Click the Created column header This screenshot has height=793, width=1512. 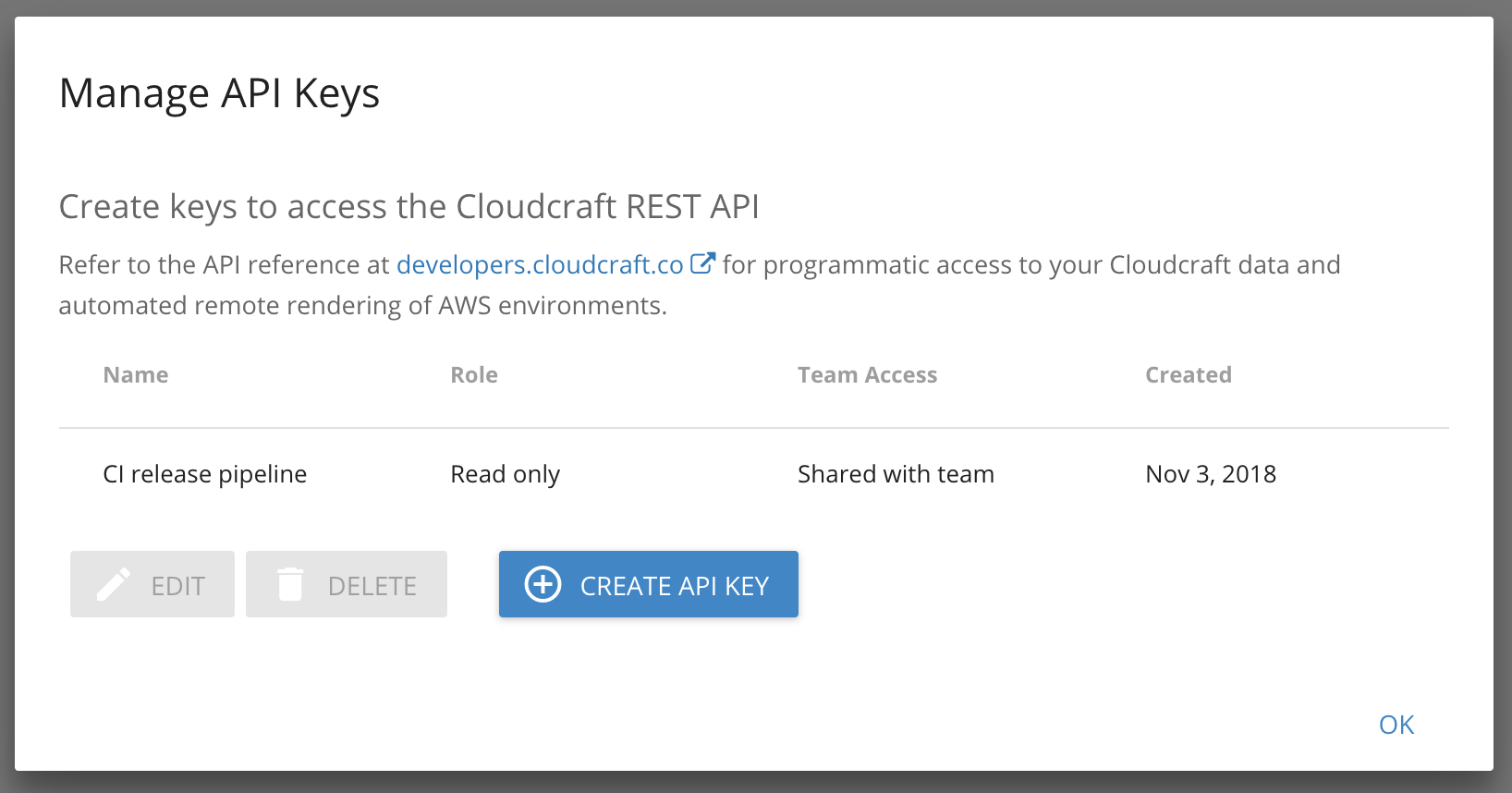click(1188, 375)
